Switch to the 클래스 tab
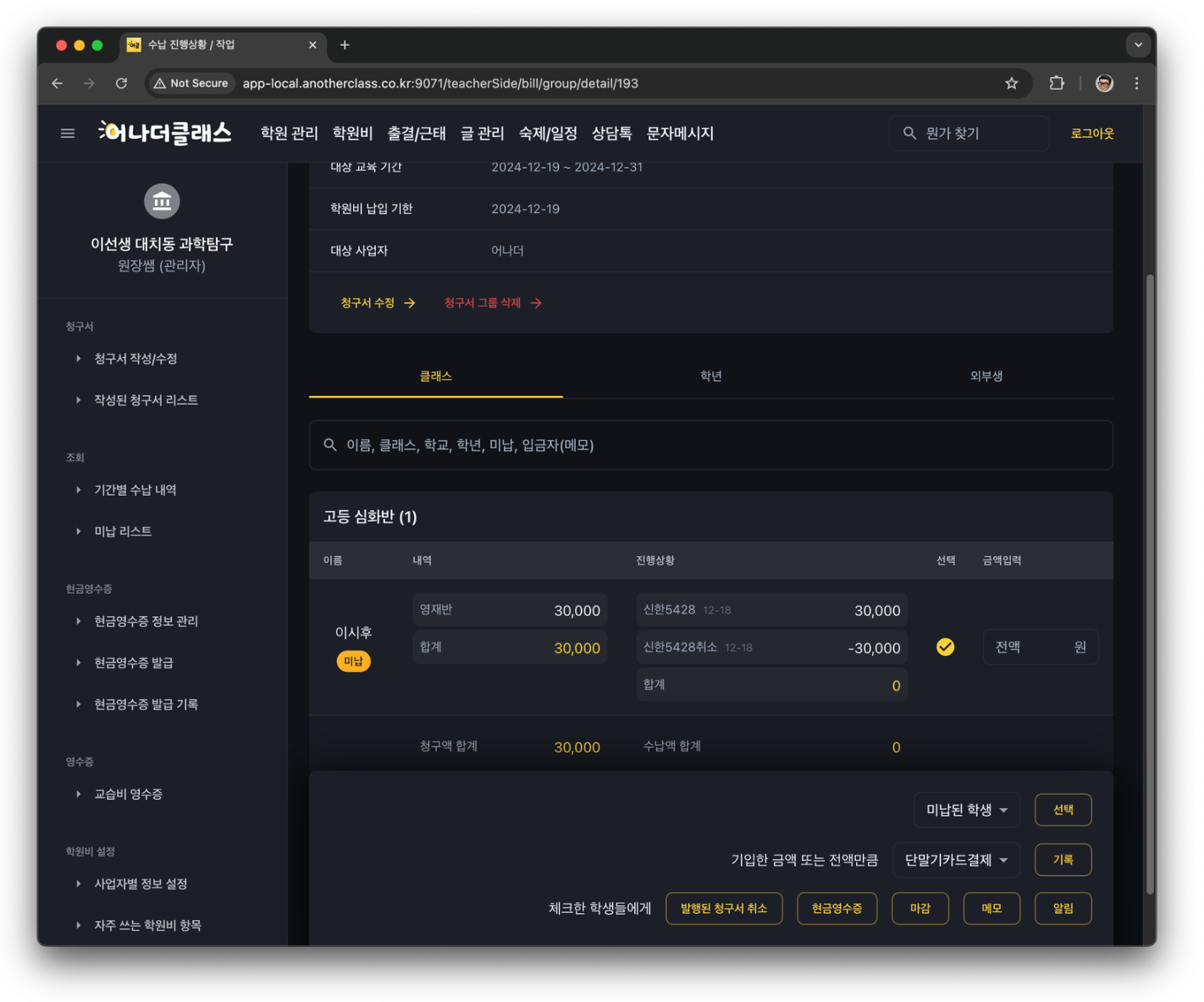Image resolution: width=1204 pixels, height=1002 pixels. 436,377
